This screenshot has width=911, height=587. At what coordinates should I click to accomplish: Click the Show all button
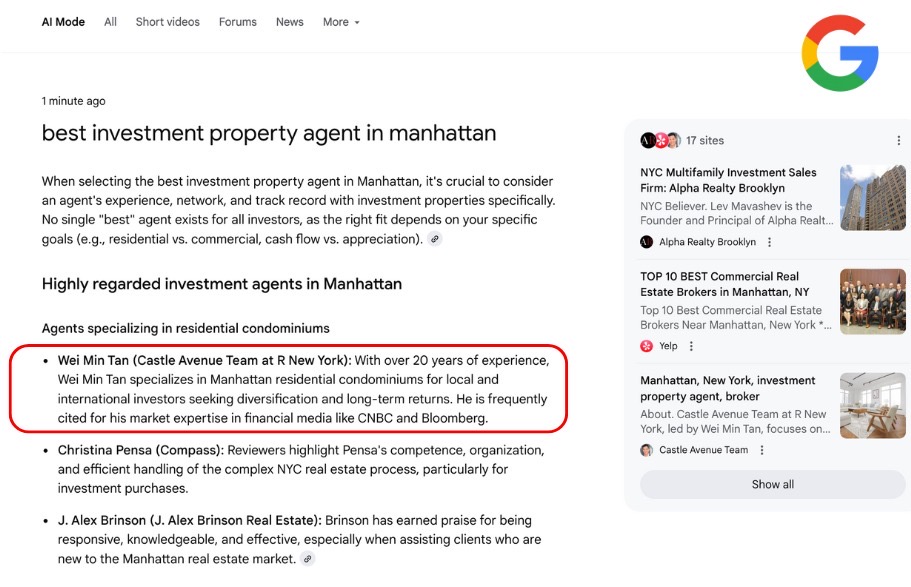coord(773,485)
